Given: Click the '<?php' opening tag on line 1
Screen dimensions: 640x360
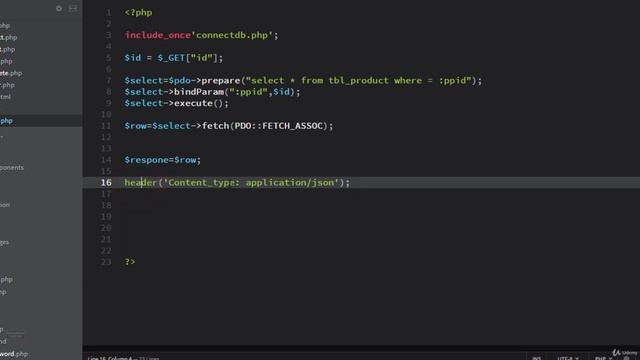Looking at the screenshot, I should click(x=138, y=12).
